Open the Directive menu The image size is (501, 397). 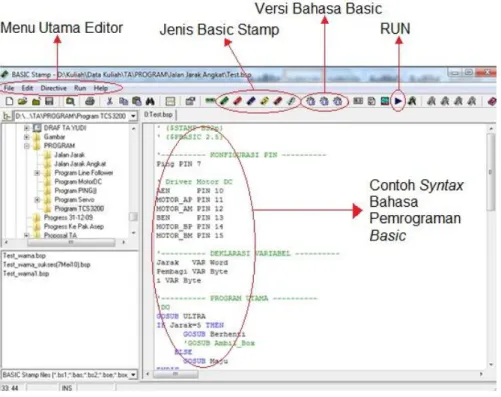point(54,88)
